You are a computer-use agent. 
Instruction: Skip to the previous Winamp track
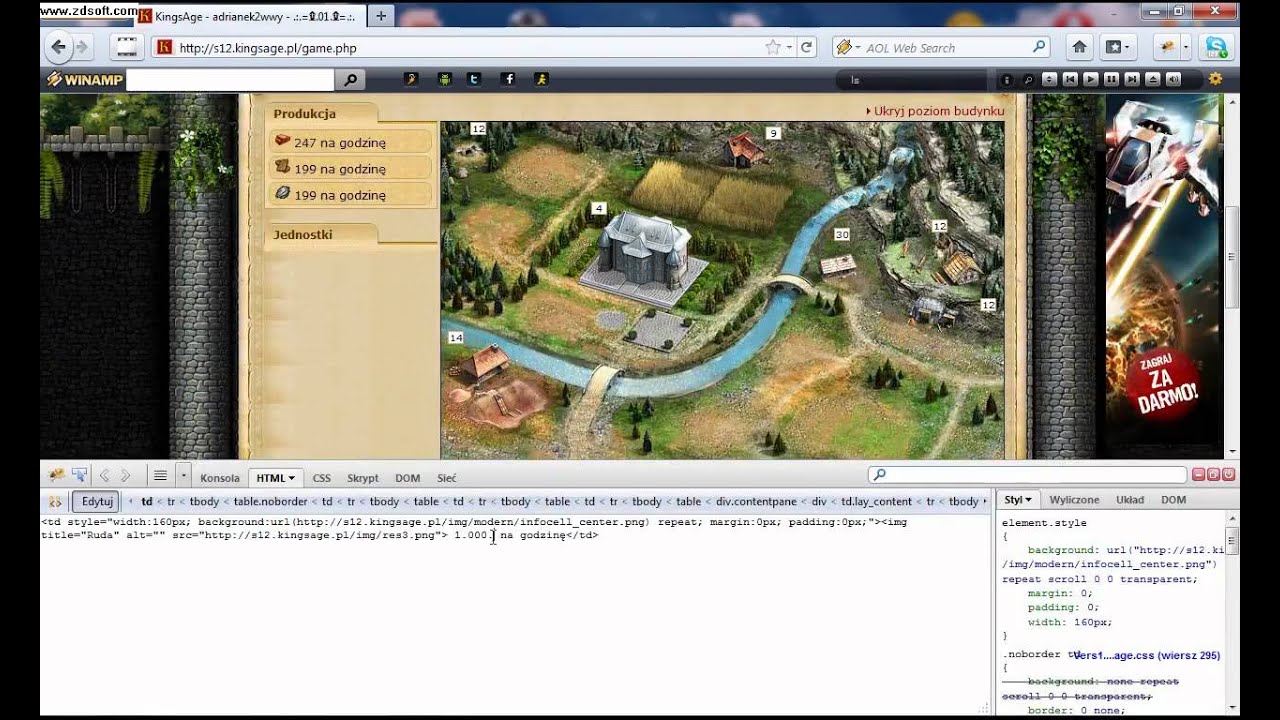(x=1070, y=79)
